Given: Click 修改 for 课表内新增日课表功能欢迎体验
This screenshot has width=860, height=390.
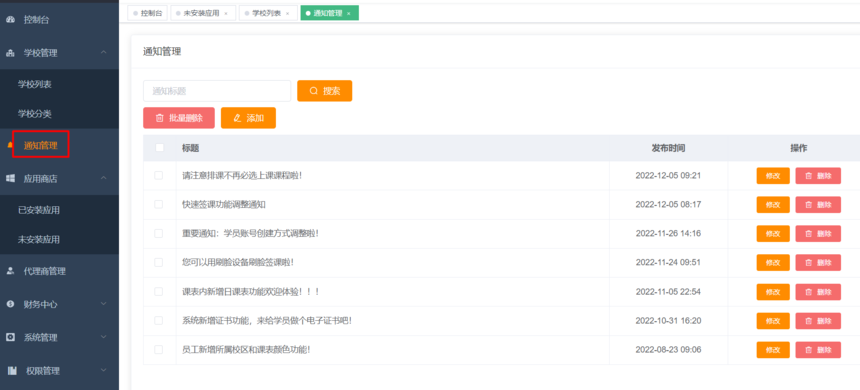Looking at the screenshot, I should pos(773,292).
